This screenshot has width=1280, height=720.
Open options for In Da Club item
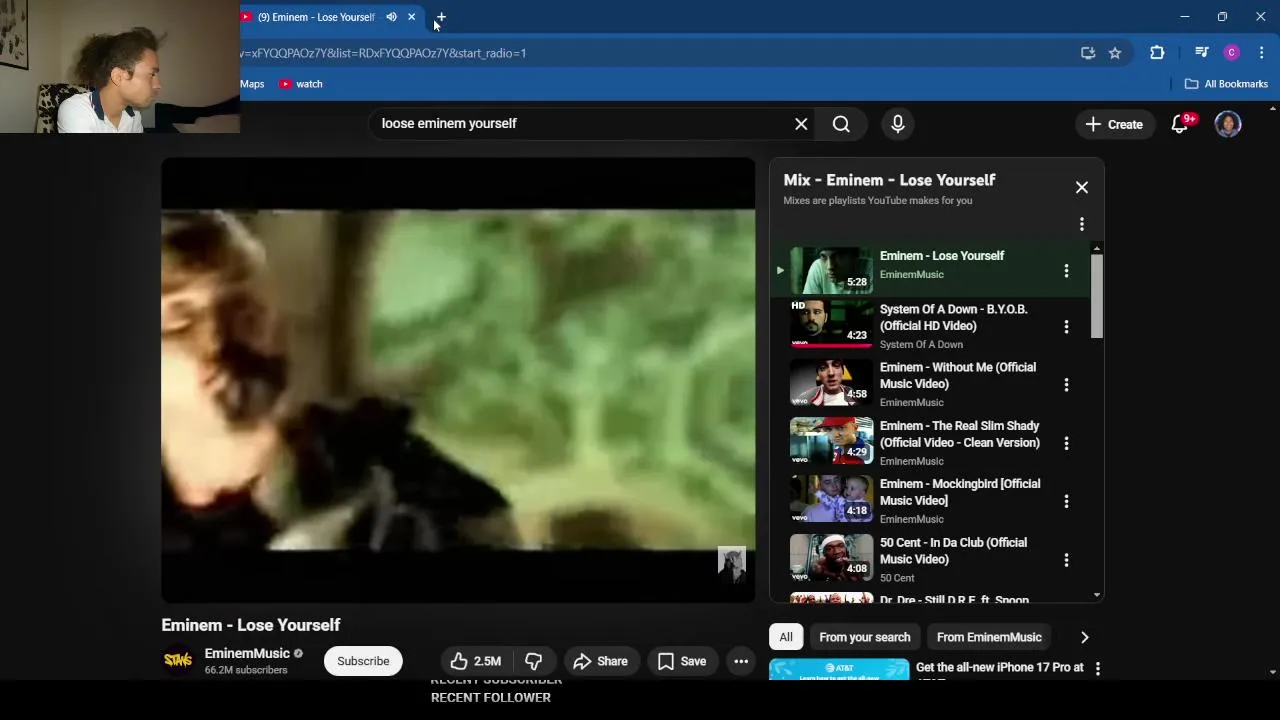(x=1066, y=560)
